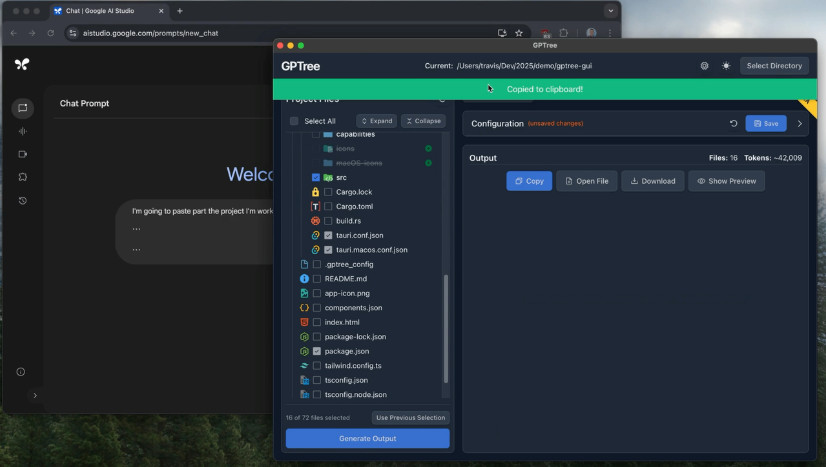The width and height of the screenshot is (826, 467).
Task: Reset configuration with the undo arrow icon
Action: [733, 123]
